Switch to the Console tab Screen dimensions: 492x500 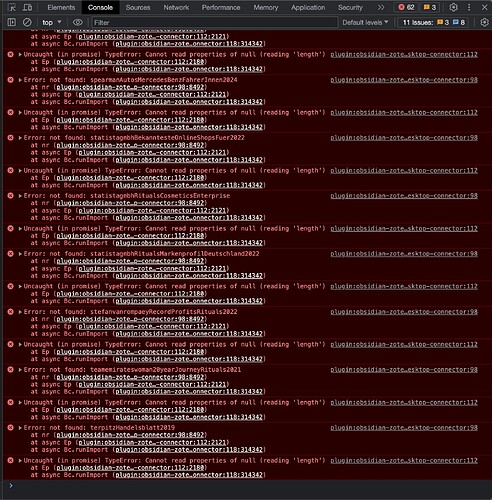click(x=100, y=7)
